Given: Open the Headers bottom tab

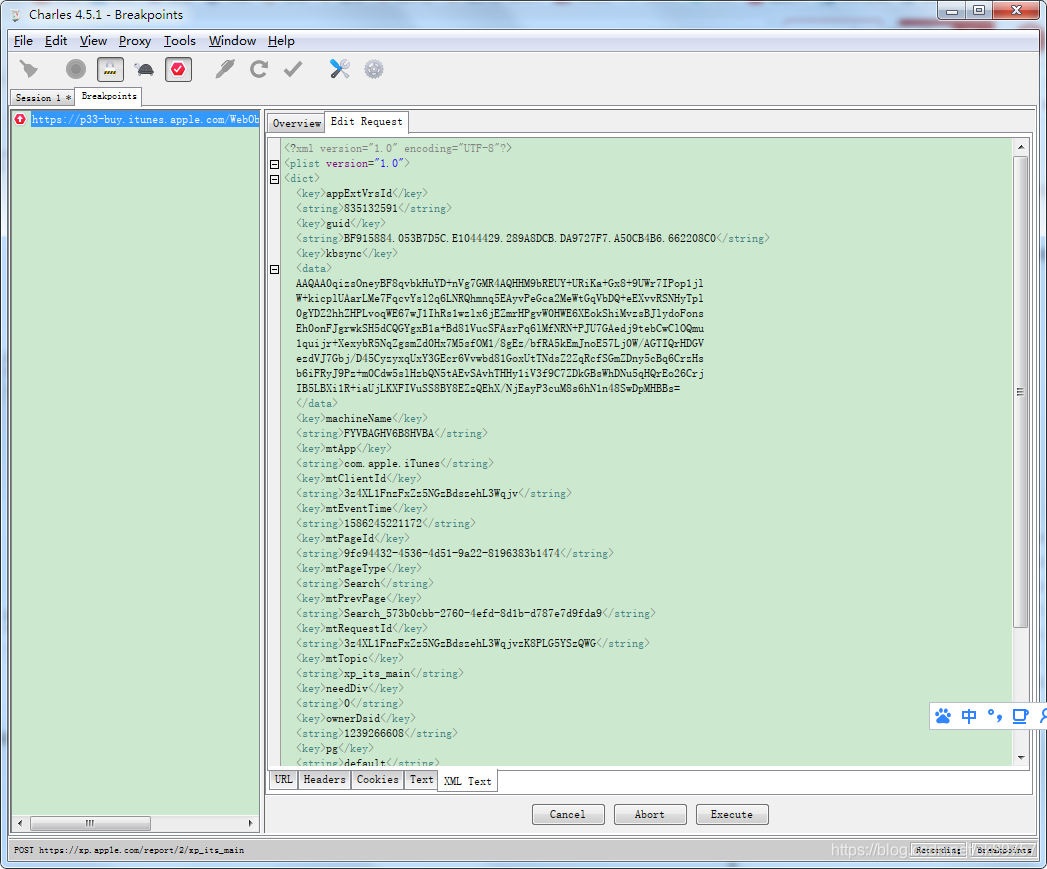Looking at the screenshot, I should click(325, 779).
